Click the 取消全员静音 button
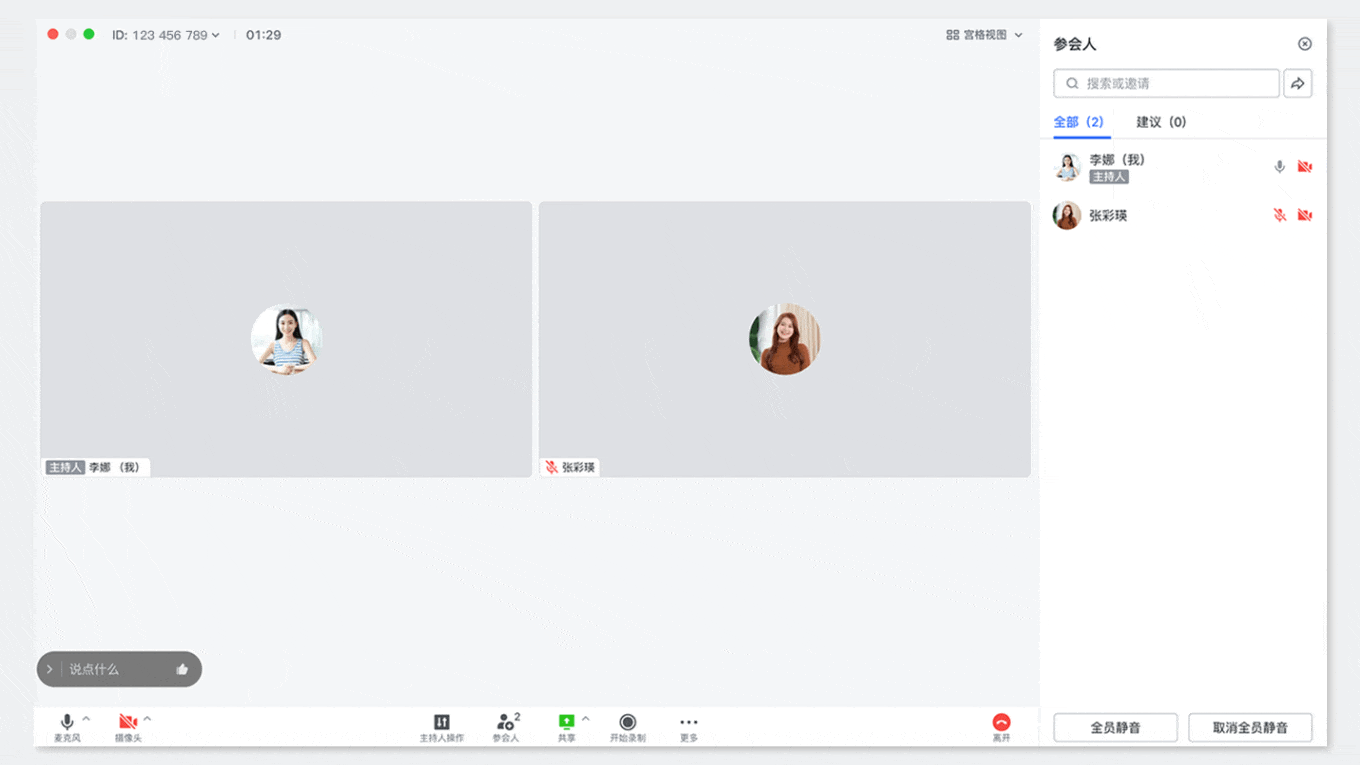1360x765 pixels. point(1250,728)
